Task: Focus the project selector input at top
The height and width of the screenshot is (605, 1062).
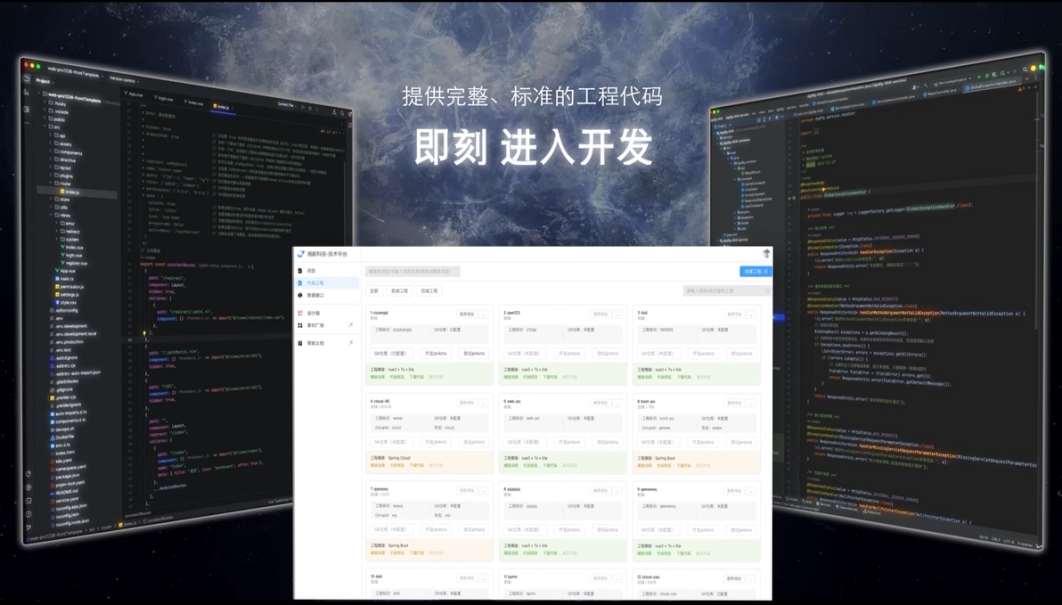Action: 412,272
